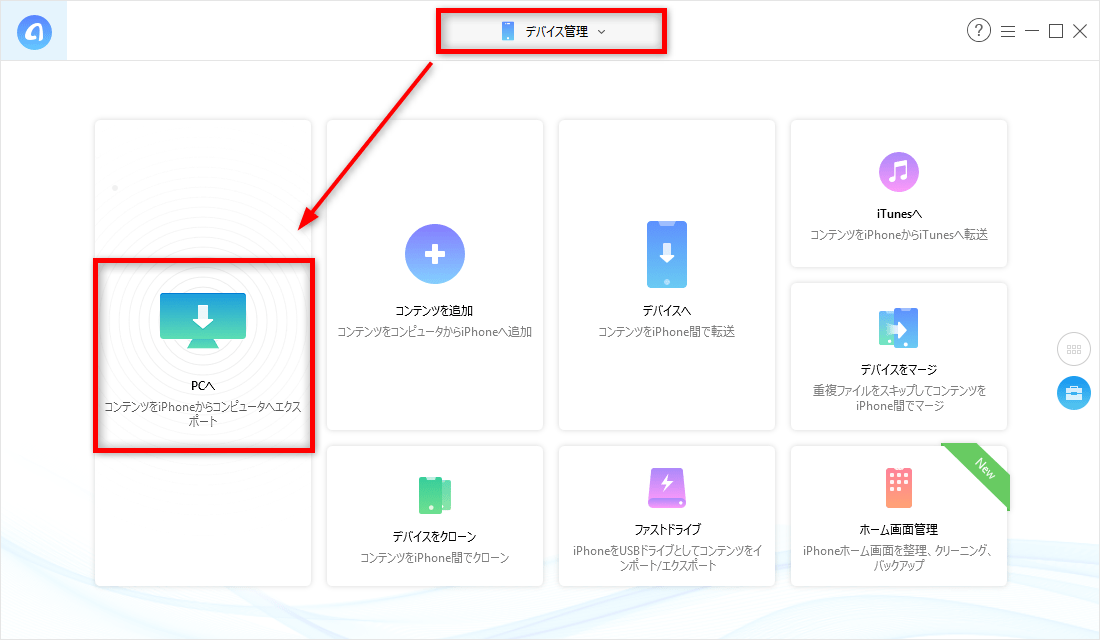Select the iTunesへ music note icon
The height and width of the screenshot is (640, 1100).
click(898, 172)
